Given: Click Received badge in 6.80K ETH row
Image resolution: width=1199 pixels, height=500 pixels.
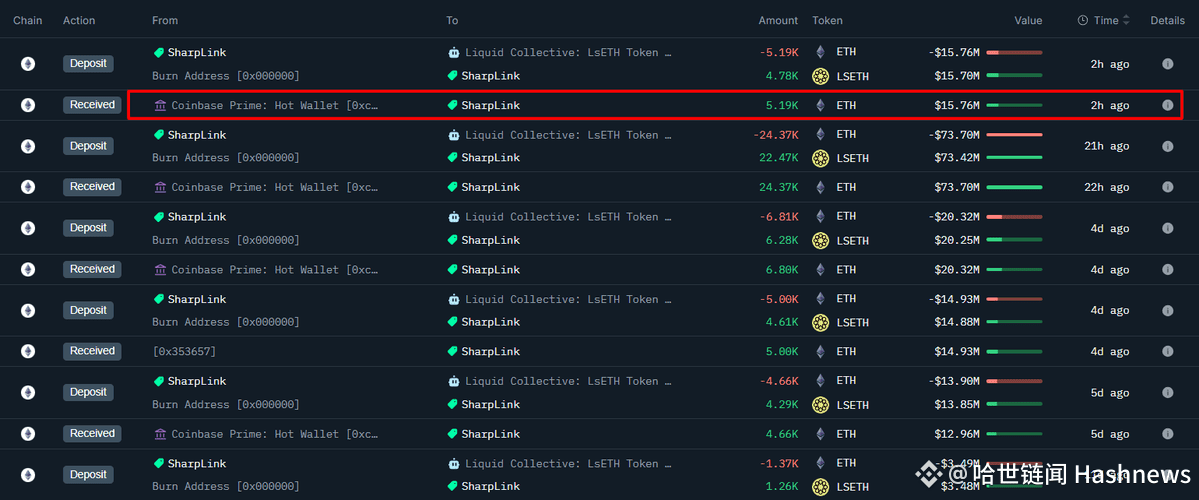Looking at the screenshot, I should pyautogui.click(x=93, y=269).
